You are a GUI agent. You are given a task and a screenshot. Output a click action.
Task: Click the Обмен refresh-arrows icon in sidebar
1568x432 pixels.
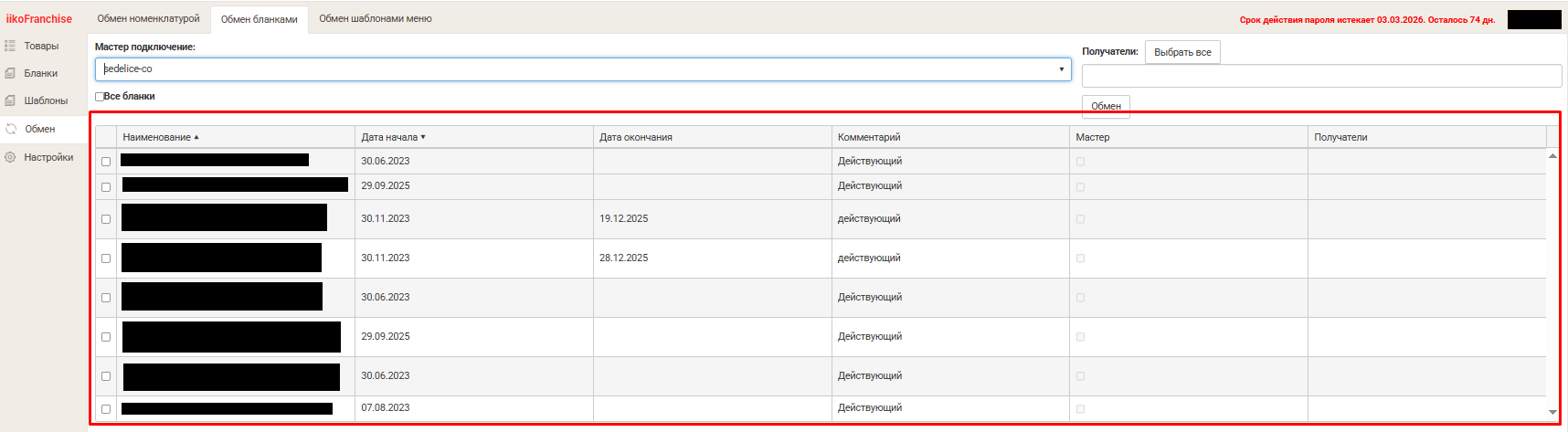pyautogui.click(x=11, y=129)
